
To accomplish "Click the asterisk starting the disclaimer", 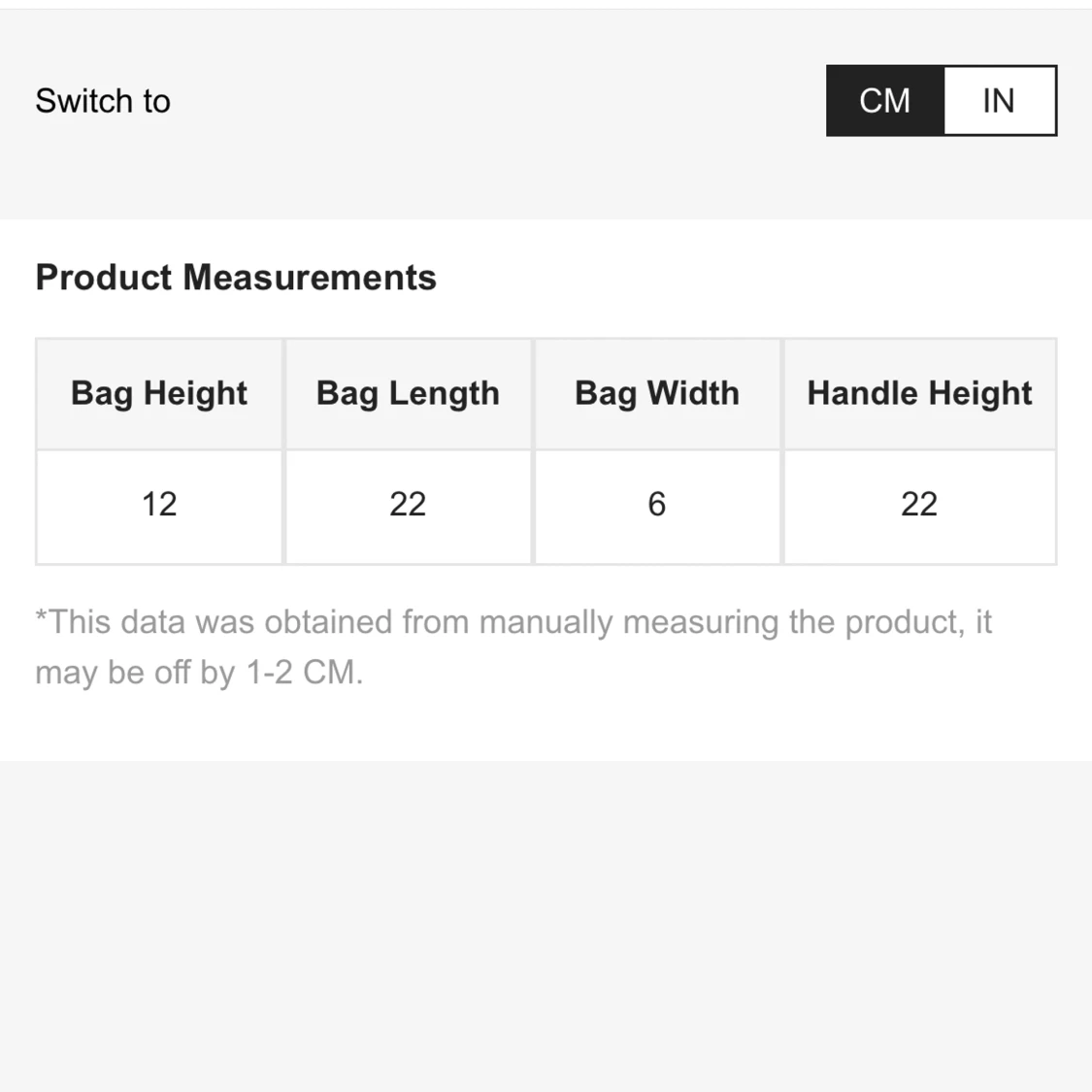I will click(x=41, y=617).
